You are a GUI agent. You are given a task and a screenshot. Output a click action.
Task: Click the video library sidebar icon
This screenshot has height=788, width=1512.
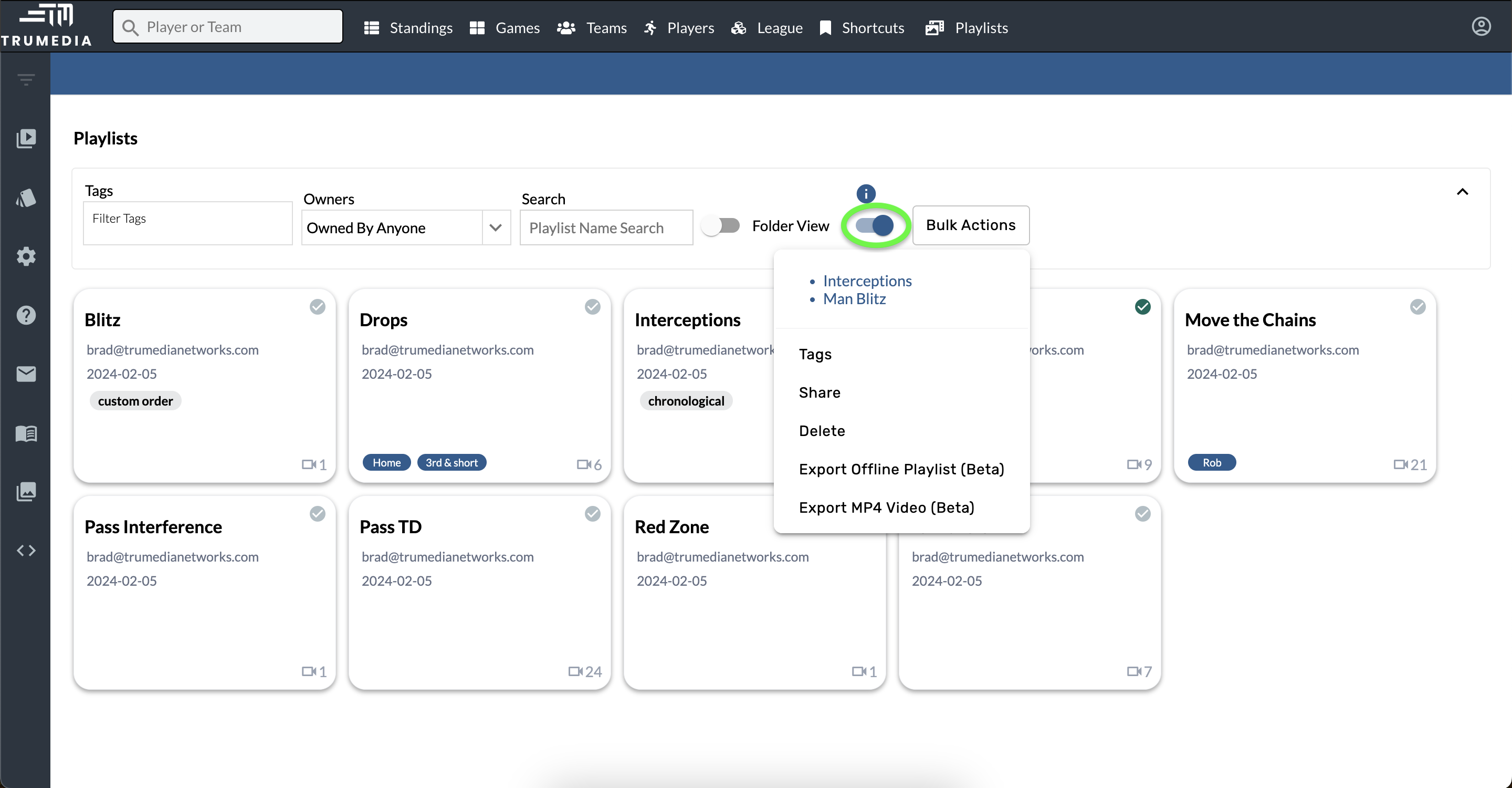coord(26,139)
